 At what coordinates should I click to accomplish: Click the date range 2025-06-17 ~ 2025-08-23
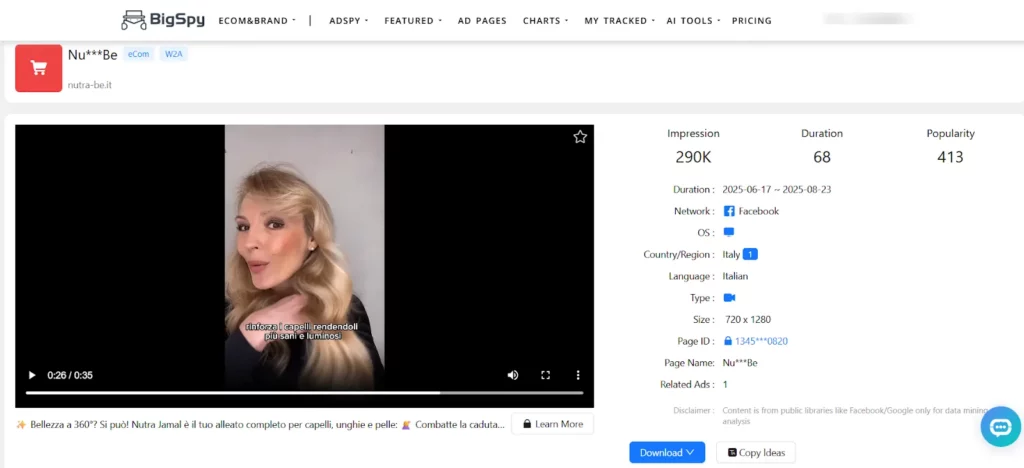(x=776, y=190)
